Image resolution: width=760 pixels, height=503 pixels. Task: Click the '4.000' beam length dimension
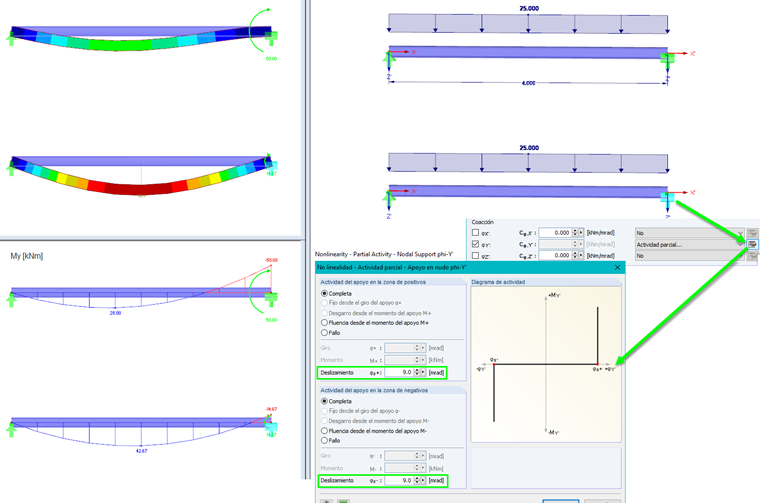(528, 83)
